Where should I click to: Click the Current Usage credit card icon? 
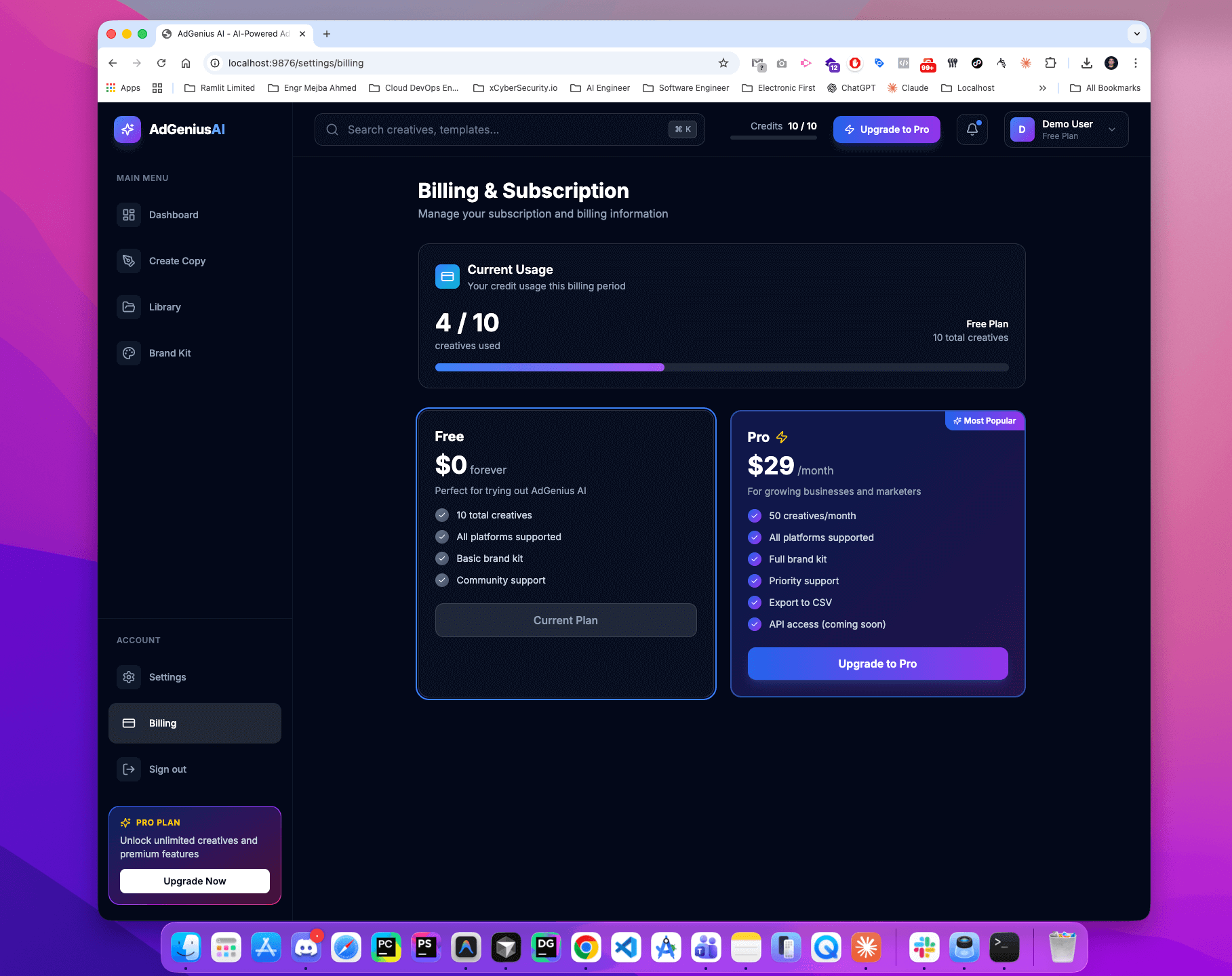coord(448,276)
